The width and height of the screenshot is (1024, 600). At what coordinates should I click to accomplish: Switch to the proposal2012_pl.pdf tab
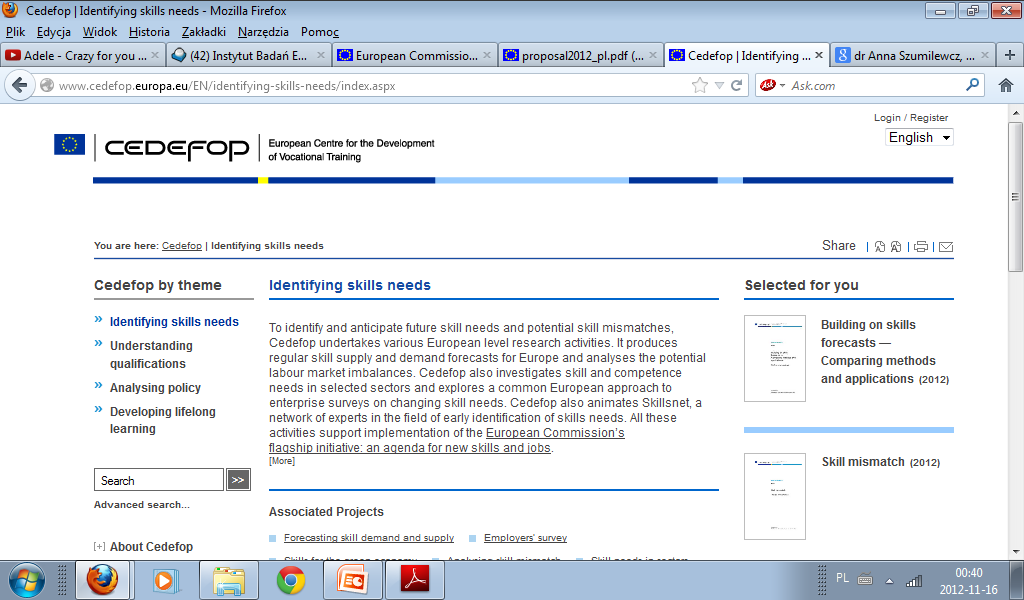pos(580,55)
